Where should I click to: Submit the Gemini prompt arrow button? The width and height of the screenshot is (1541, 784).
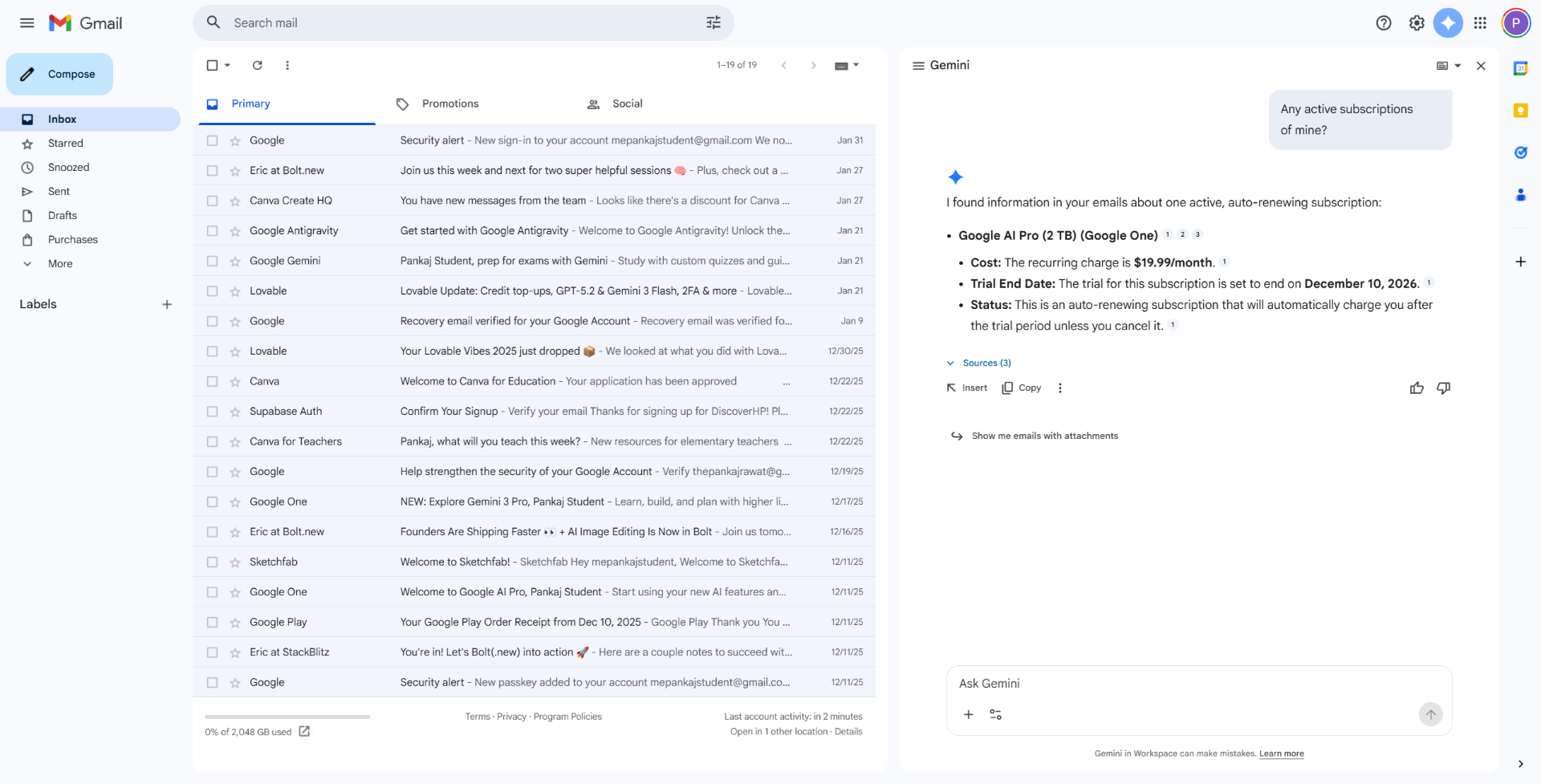(x=1430, y=714)
